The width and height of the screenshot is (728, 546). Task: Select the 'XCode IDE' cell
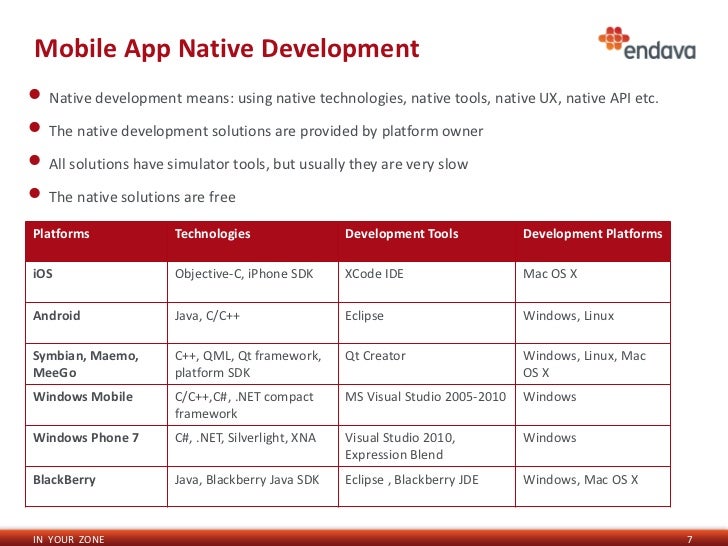tap(427, 282)
